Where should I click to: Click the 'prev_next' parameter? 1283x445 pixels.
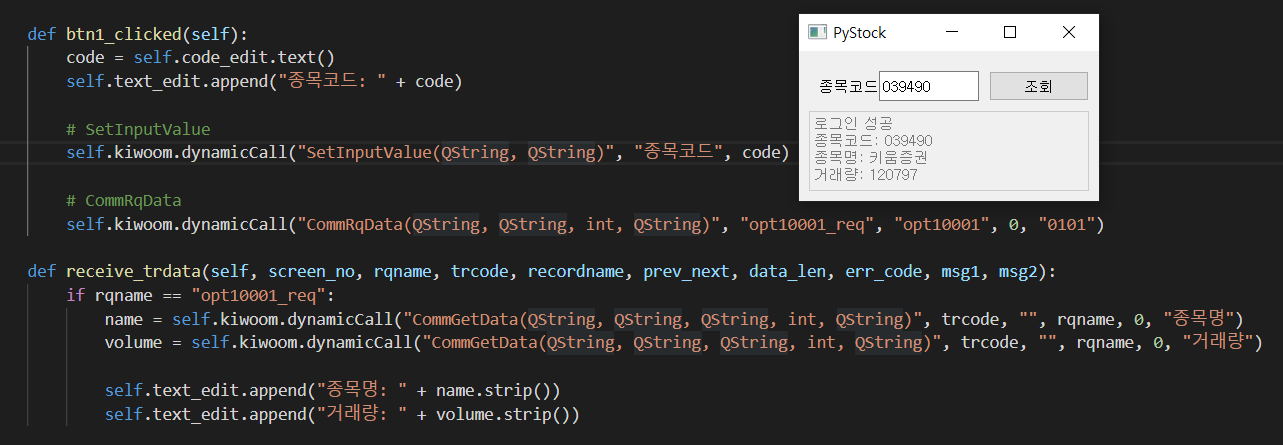685,272
